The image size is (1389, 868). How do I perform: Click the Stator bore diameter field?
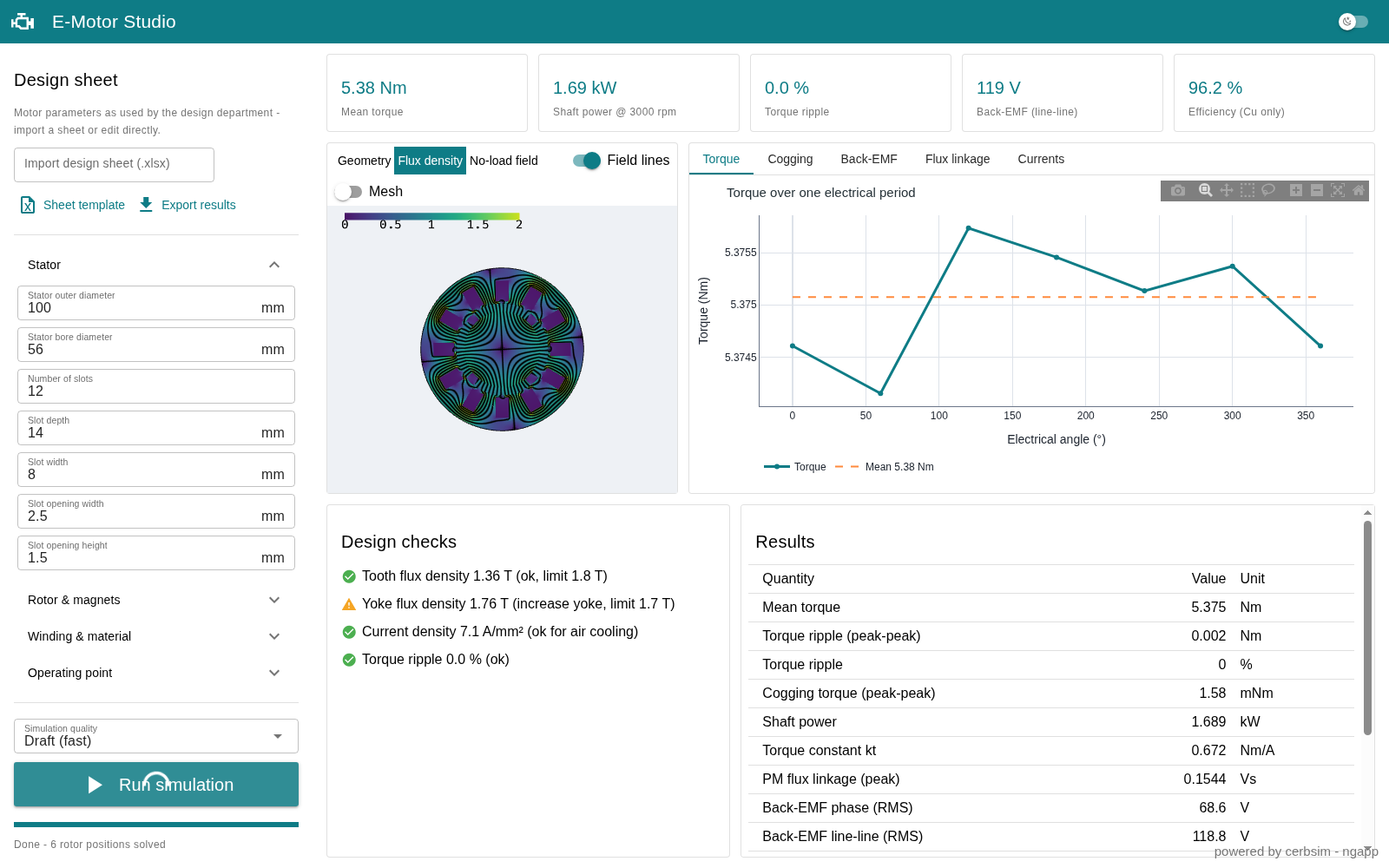pos(156,345)
